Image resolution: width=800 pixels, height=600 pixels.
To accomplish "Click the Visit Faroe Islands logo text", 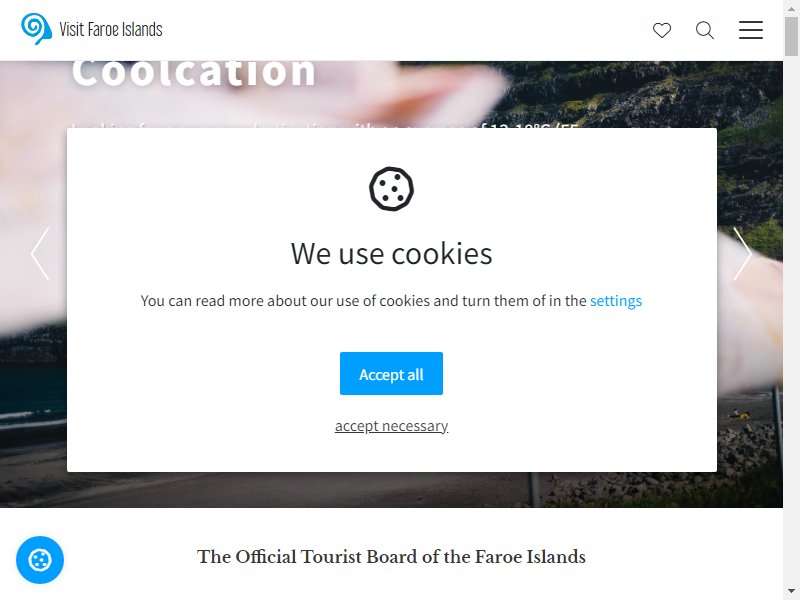I will [111, 30].
